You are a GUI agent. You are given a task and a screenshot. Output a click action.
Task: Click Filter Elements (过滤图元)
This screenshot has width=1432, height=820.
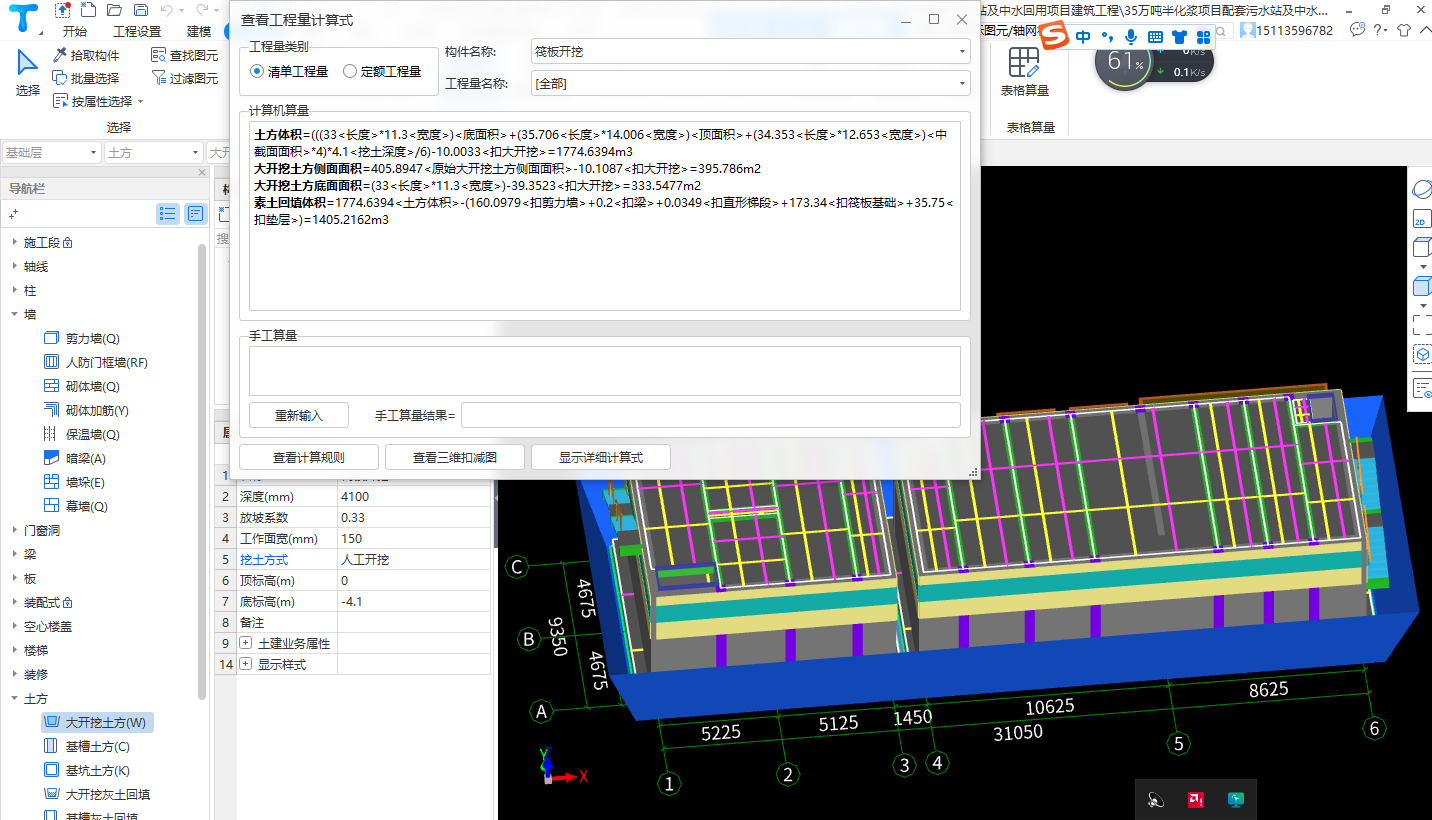pos(185,78)
